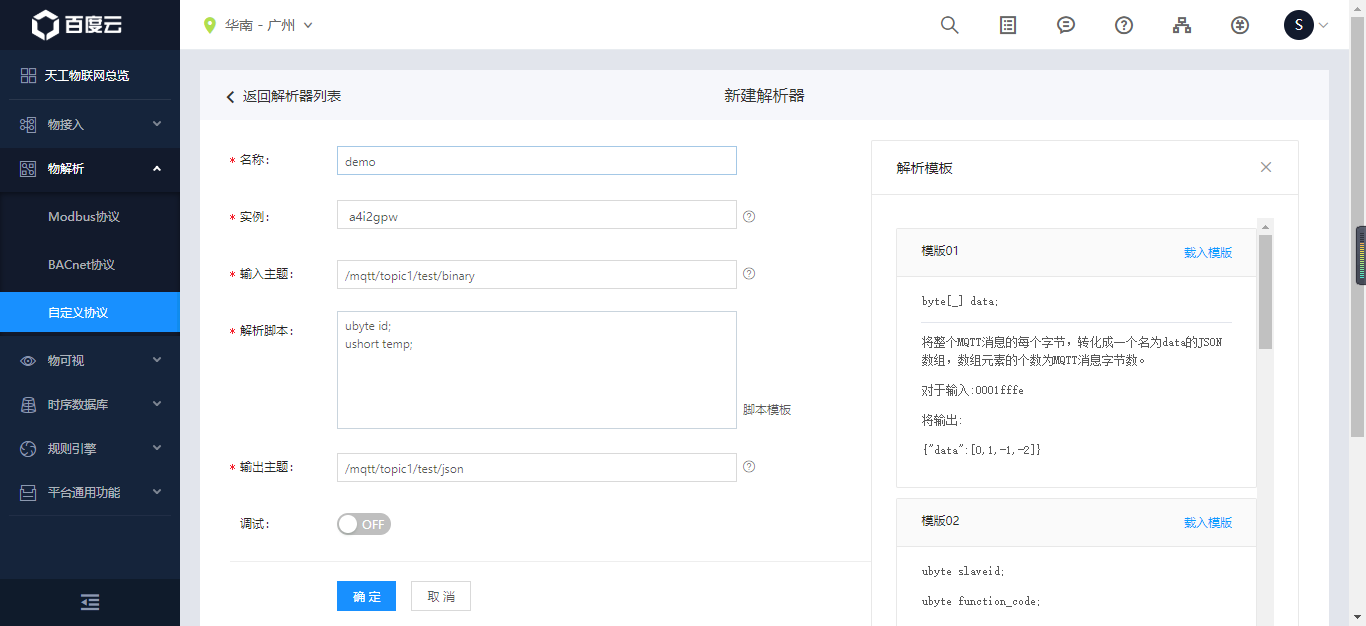Click 物接入 menu label
The image size is (1366, 626).
pos(66,125)
